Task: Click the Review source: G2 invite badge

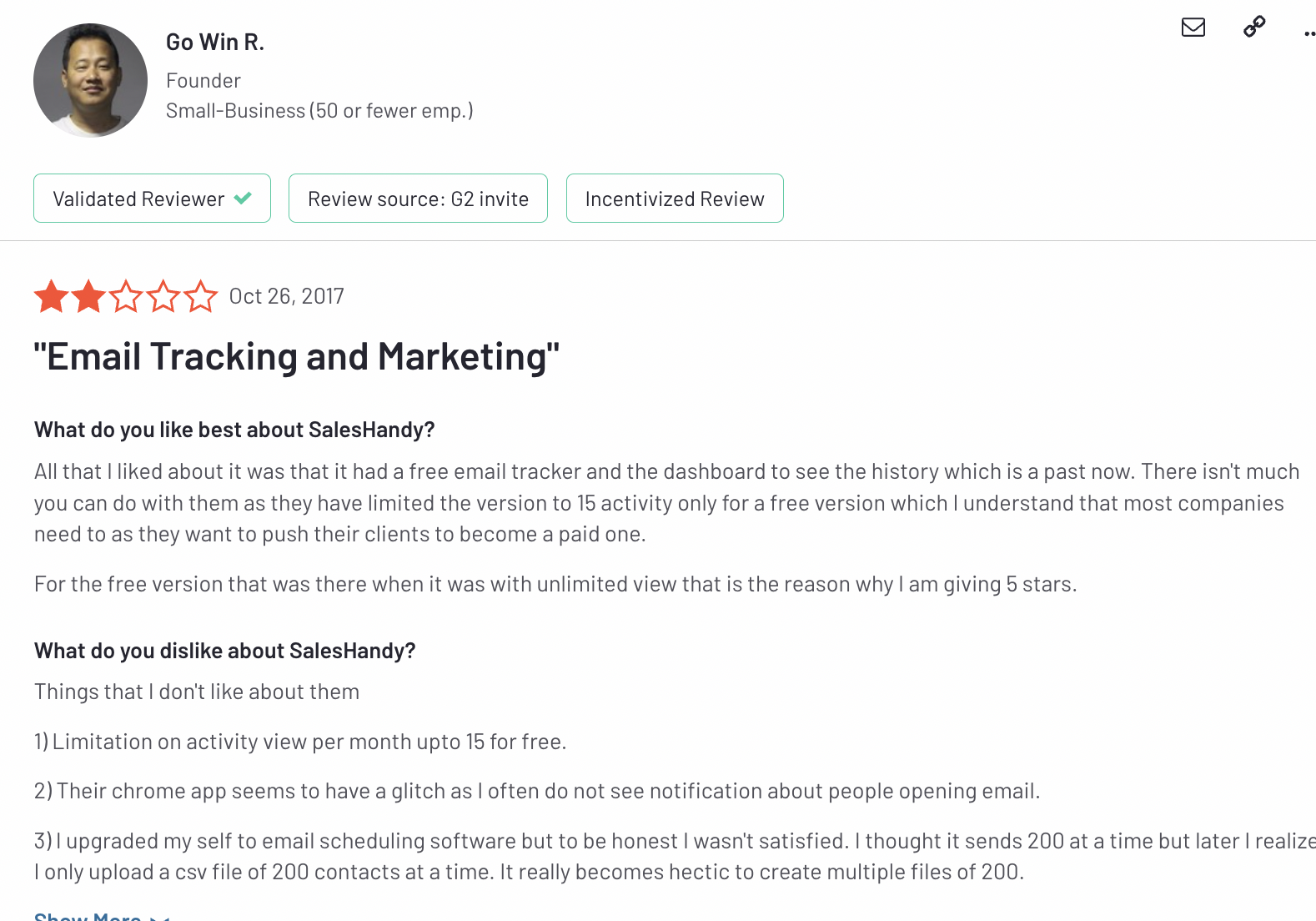Action: point(418,199)
